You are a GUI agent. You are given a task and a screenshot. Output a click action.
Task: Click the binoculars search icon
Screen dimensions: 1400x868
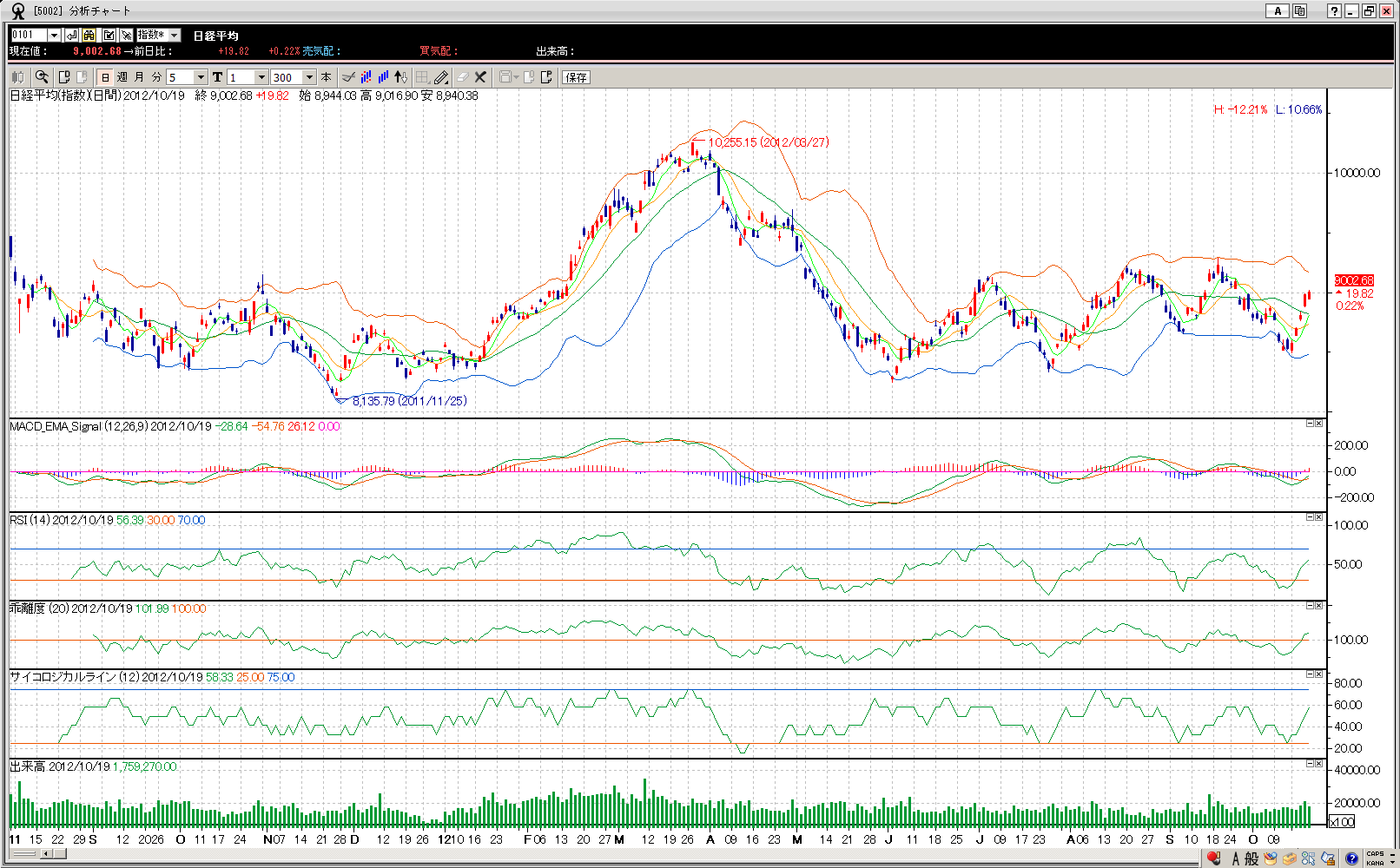point(89,35)
